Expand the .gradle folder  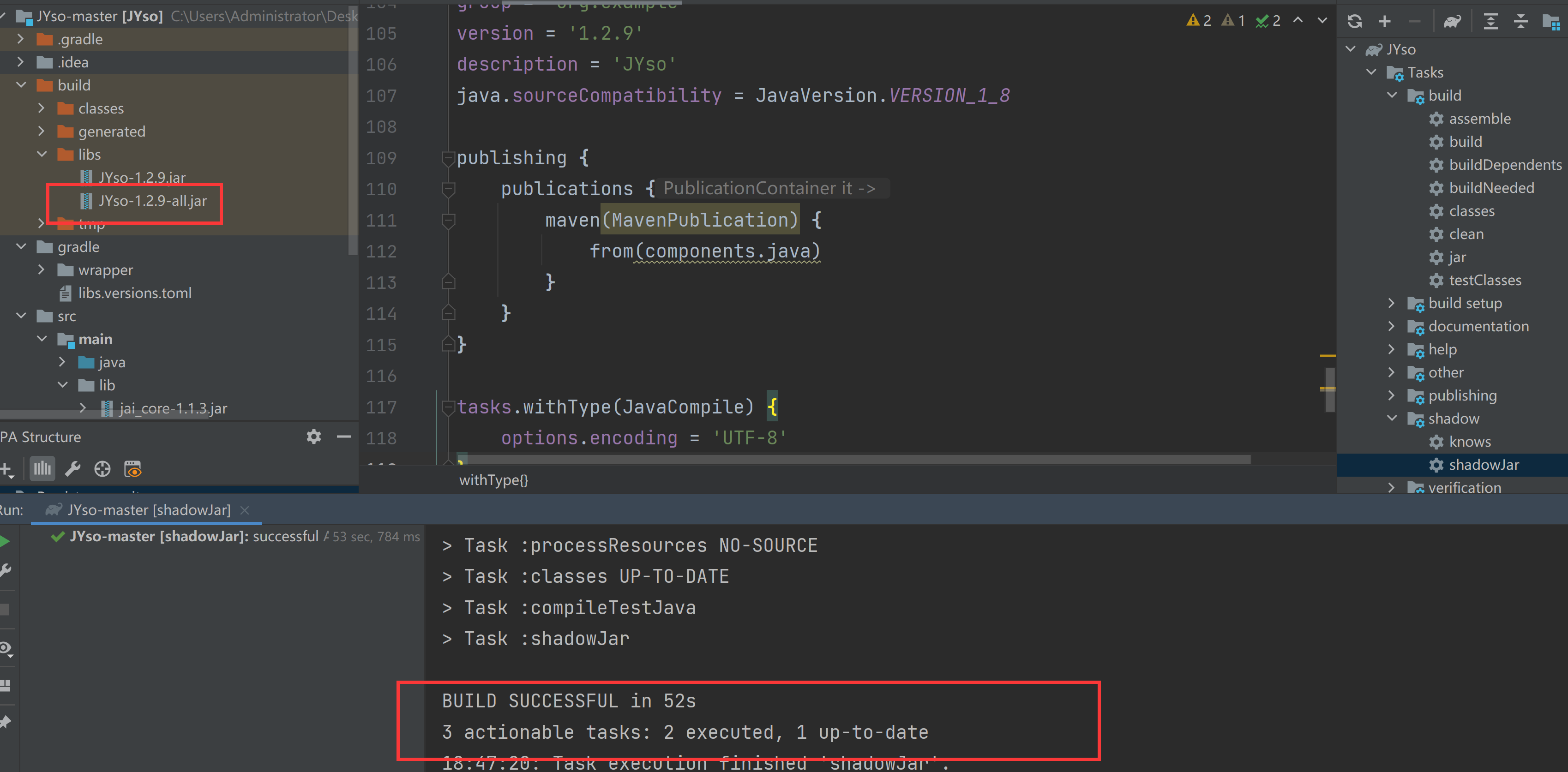click(x=20, y=39)
